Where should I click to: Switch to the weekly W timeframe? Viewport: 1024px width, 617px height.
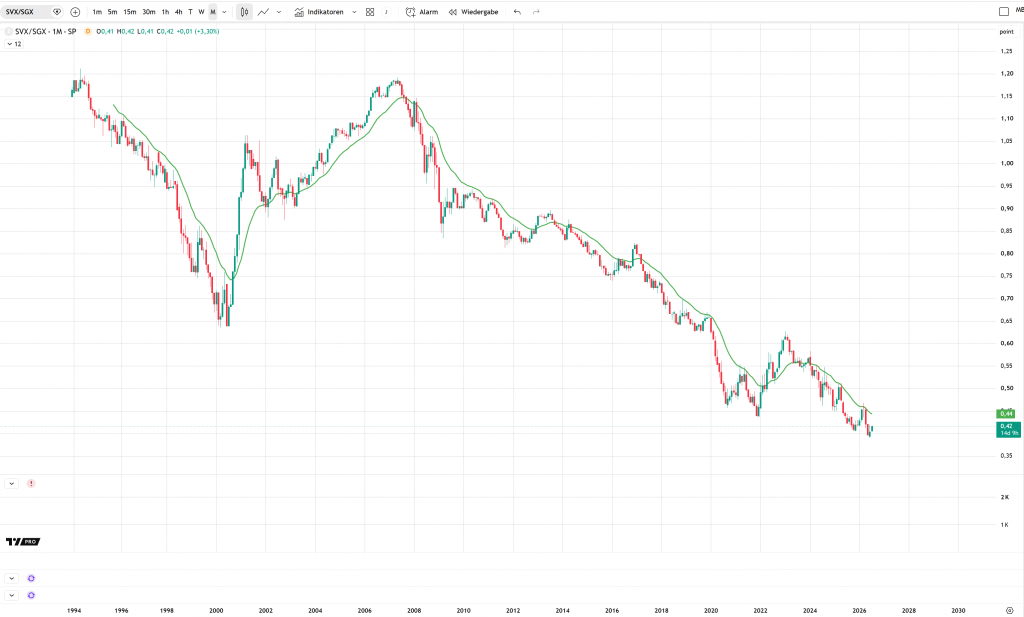tap(201, 12)
